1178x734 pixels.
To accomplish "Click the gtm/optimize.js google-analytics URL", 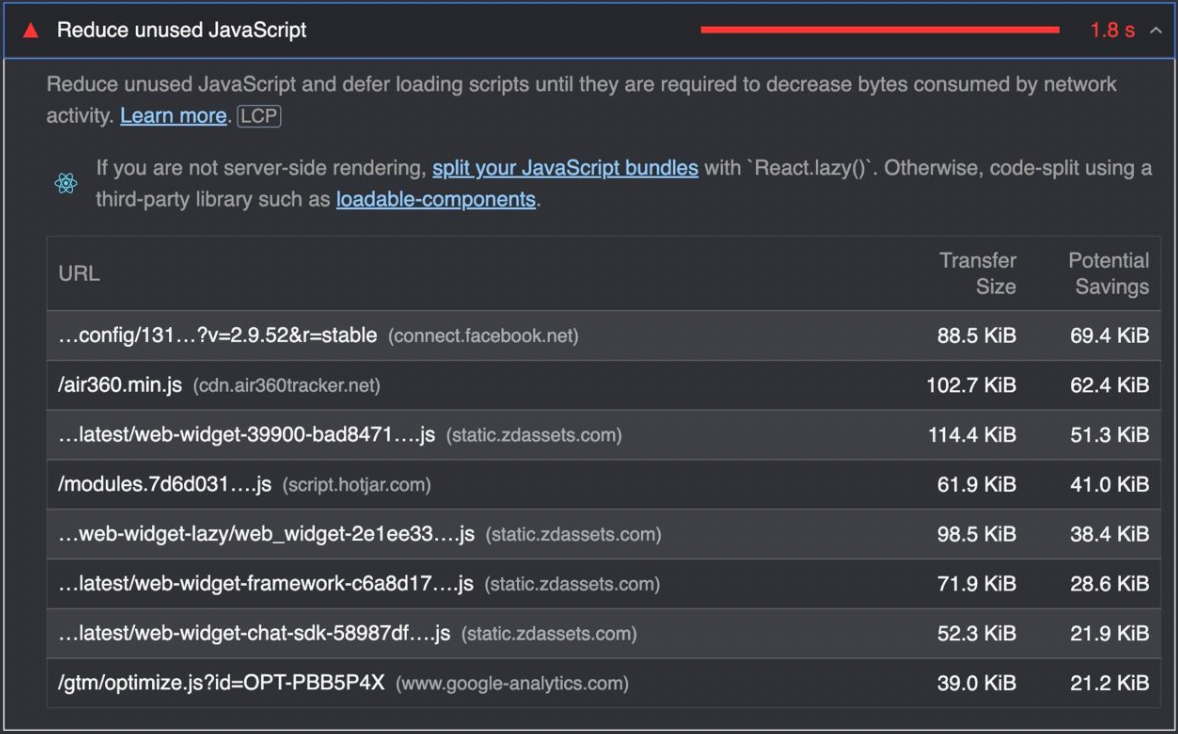I will point(221,684).
